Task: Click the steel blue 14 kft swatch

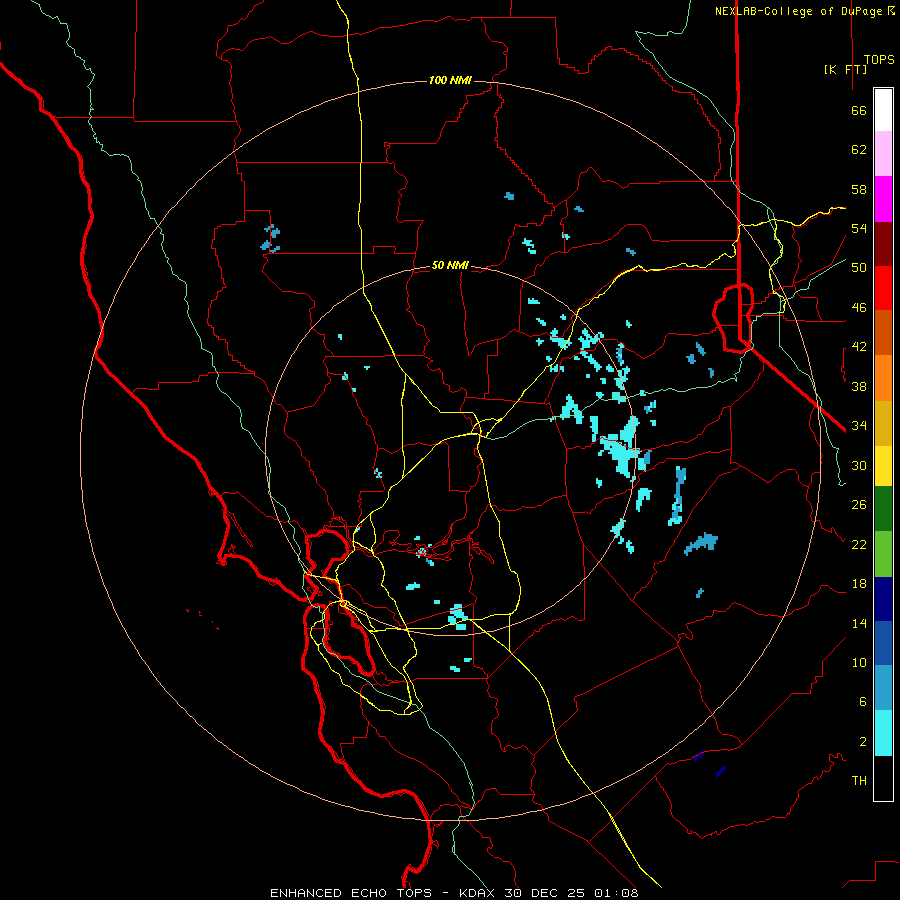Action: (x=883, y=687)
